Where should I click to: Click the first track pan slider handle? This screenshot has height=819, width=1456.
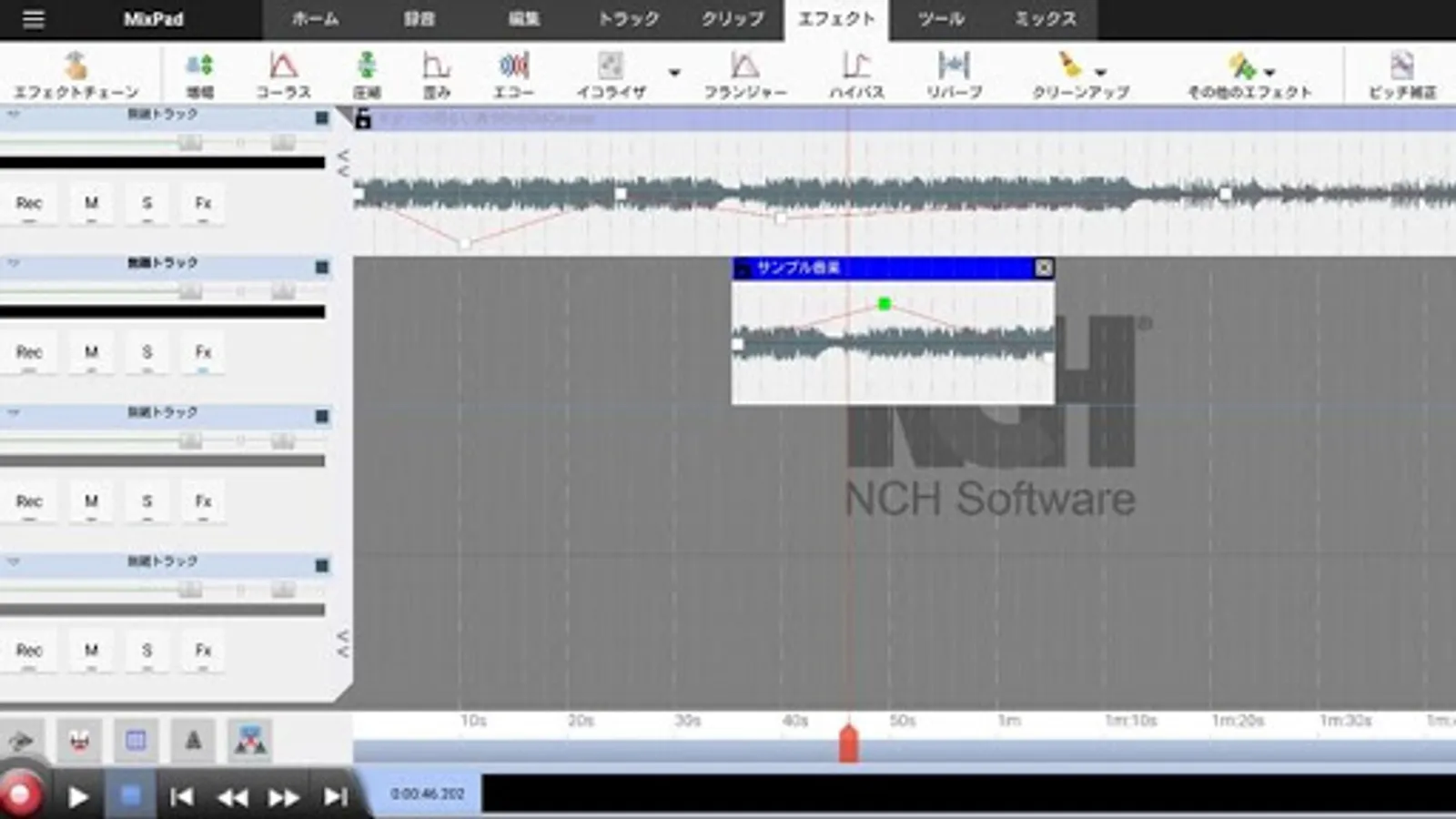click(283, 142)
